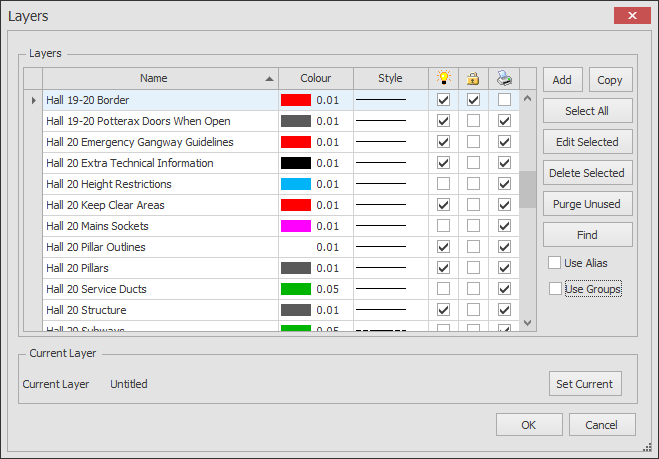Select Hall 19-20 Potterax Doors When Open name
659x459 pixels.
(138, 121)
